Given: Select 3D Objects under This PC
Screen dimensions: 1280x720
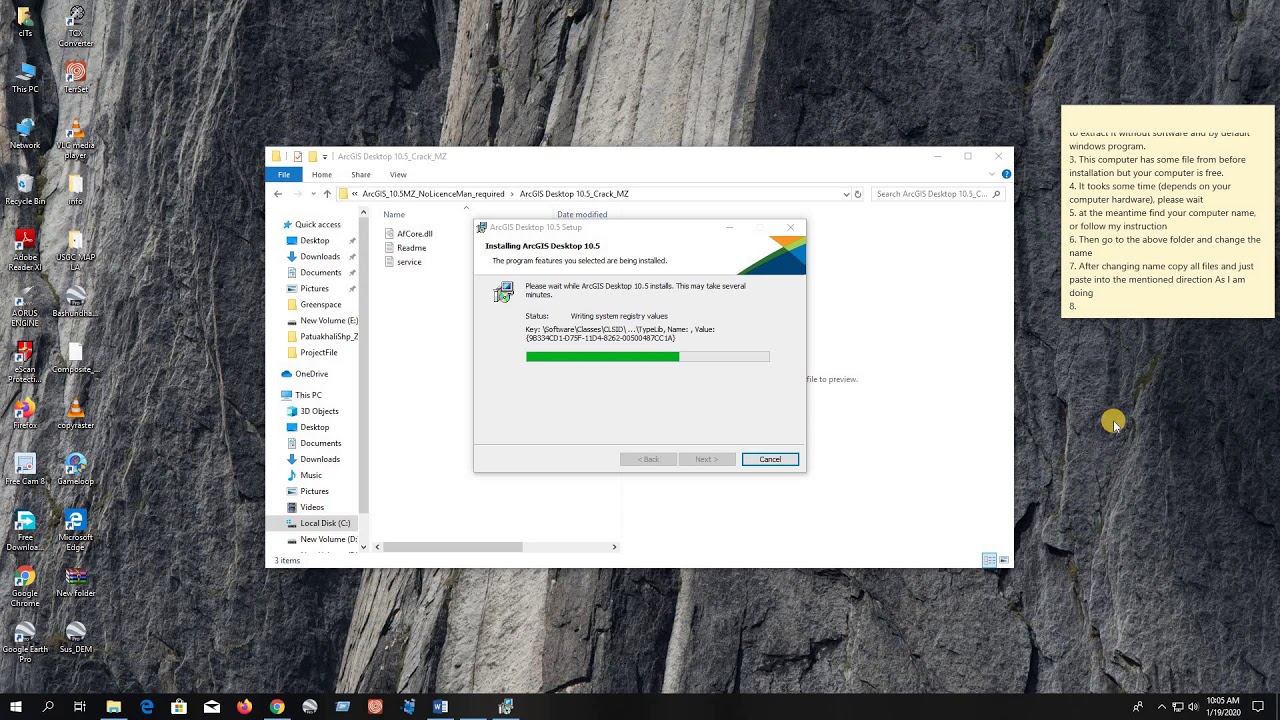Looking at the screenshot, I should point(313,411).
